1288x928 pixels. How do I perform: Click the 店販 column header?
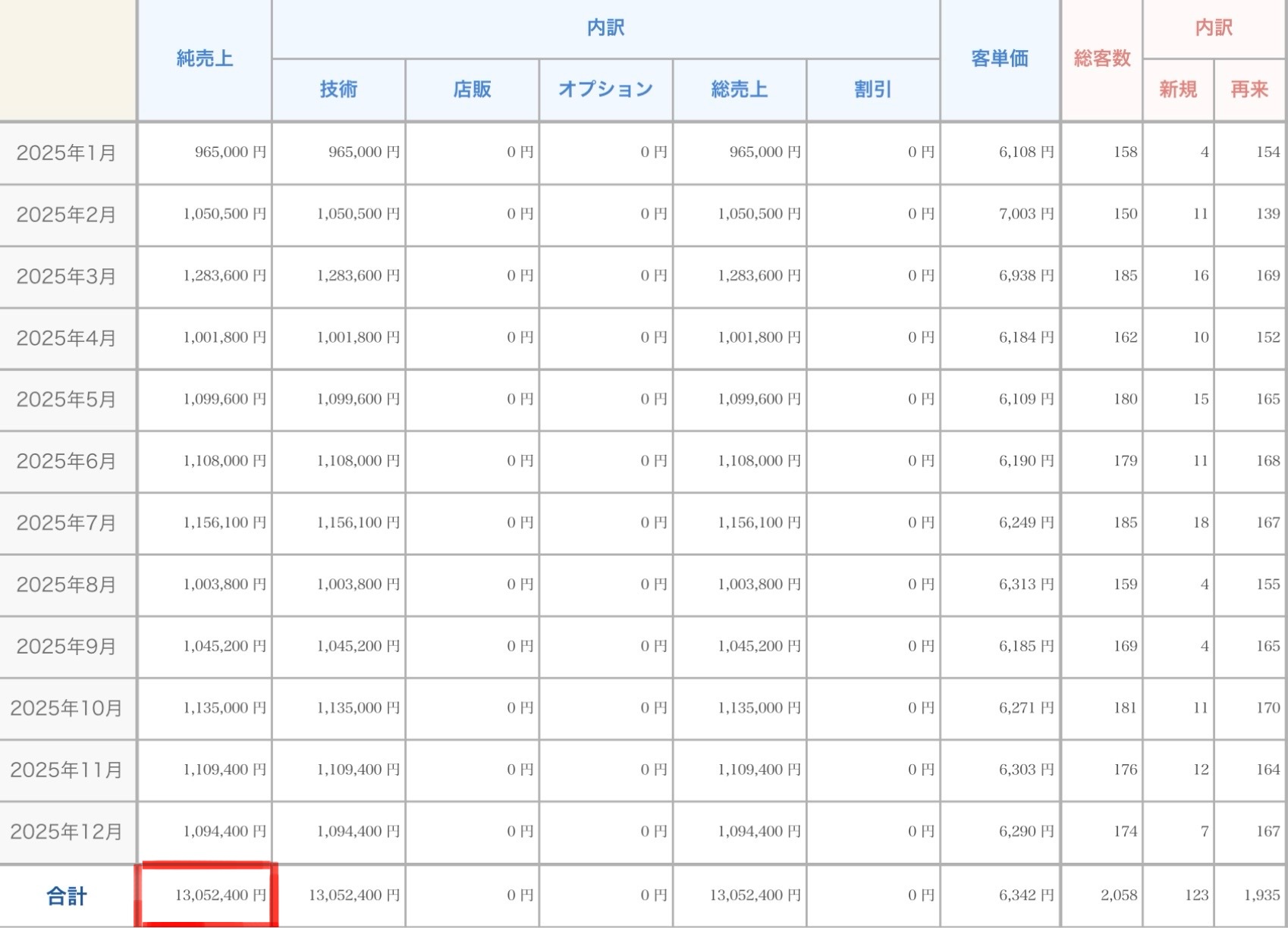[x=472, y=89]
